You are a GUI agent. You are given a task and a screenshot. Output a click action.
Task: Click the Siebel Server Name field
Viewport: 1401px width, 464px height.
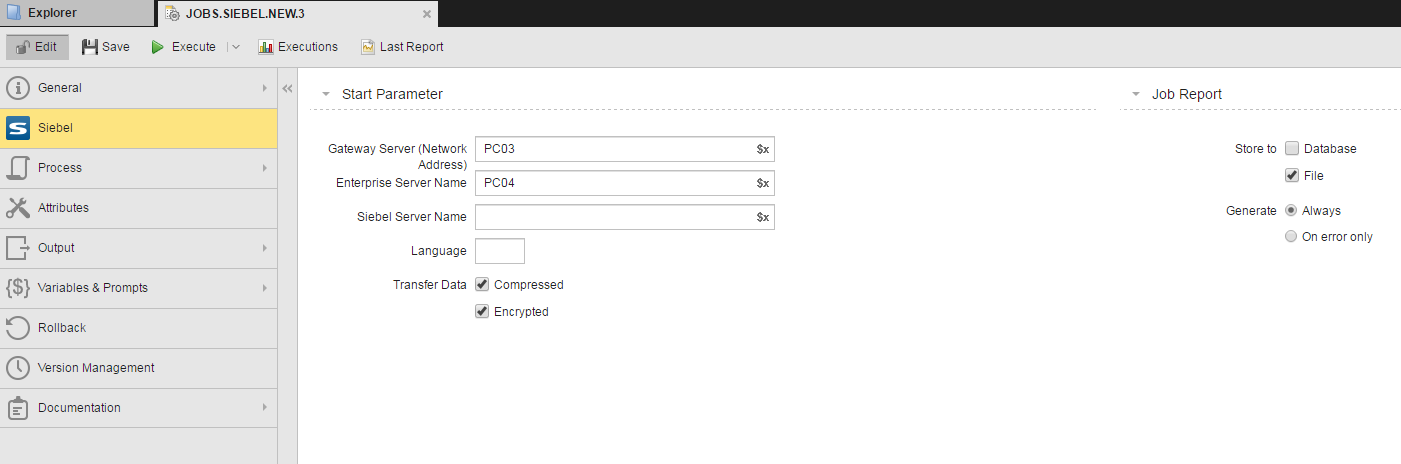coord(614,217)
